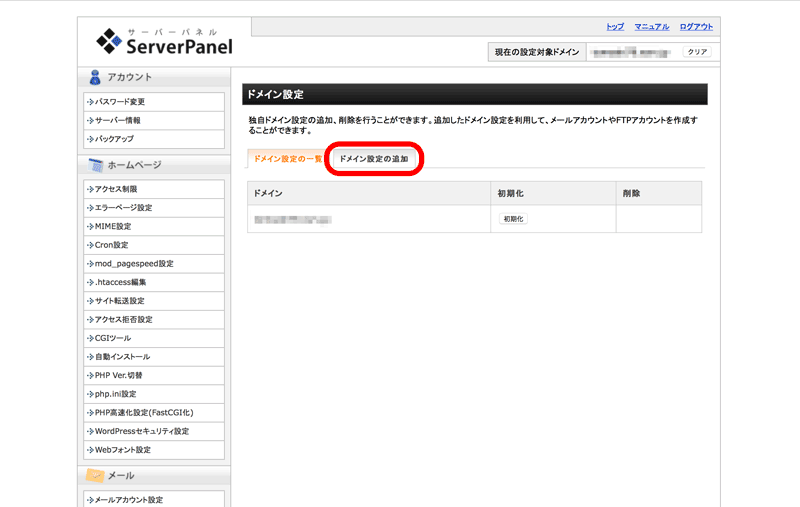Open the トップ link
This screenshot has height=507, width=800.
coord(615,27)
